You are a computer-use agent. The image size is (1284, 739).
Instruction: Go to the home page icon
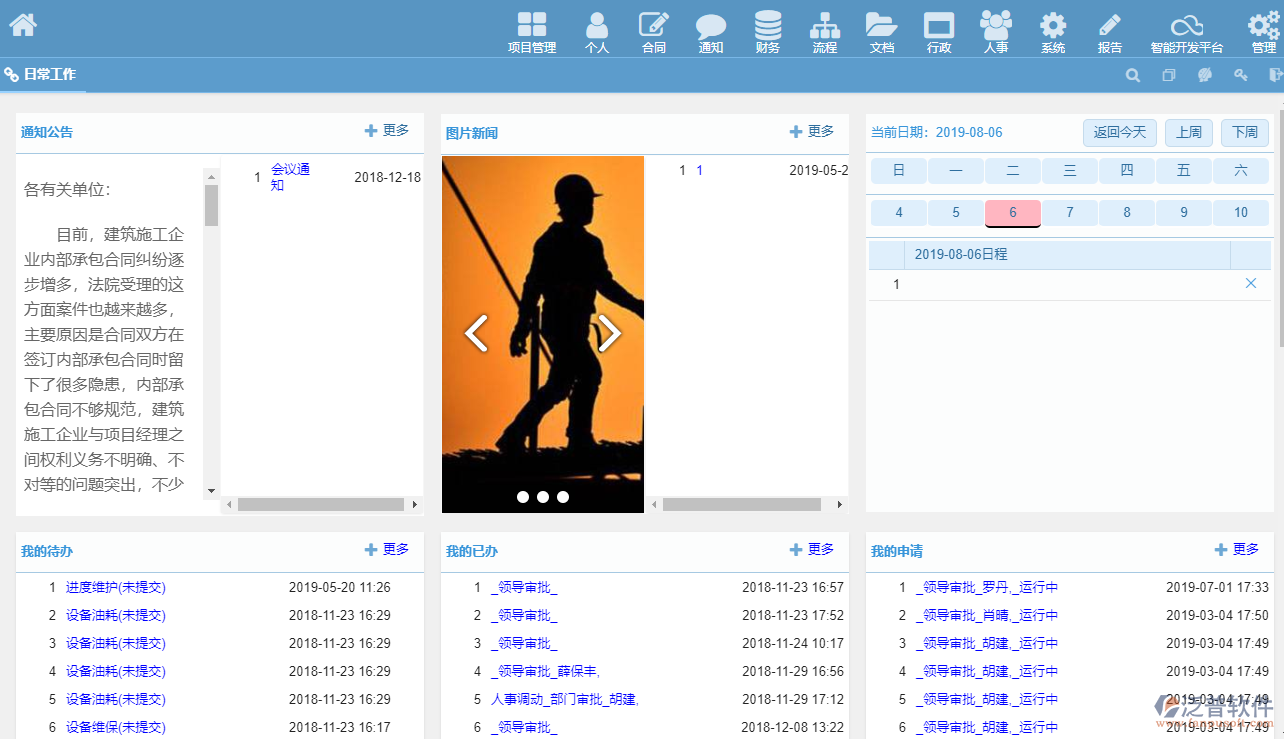[23, 25]
